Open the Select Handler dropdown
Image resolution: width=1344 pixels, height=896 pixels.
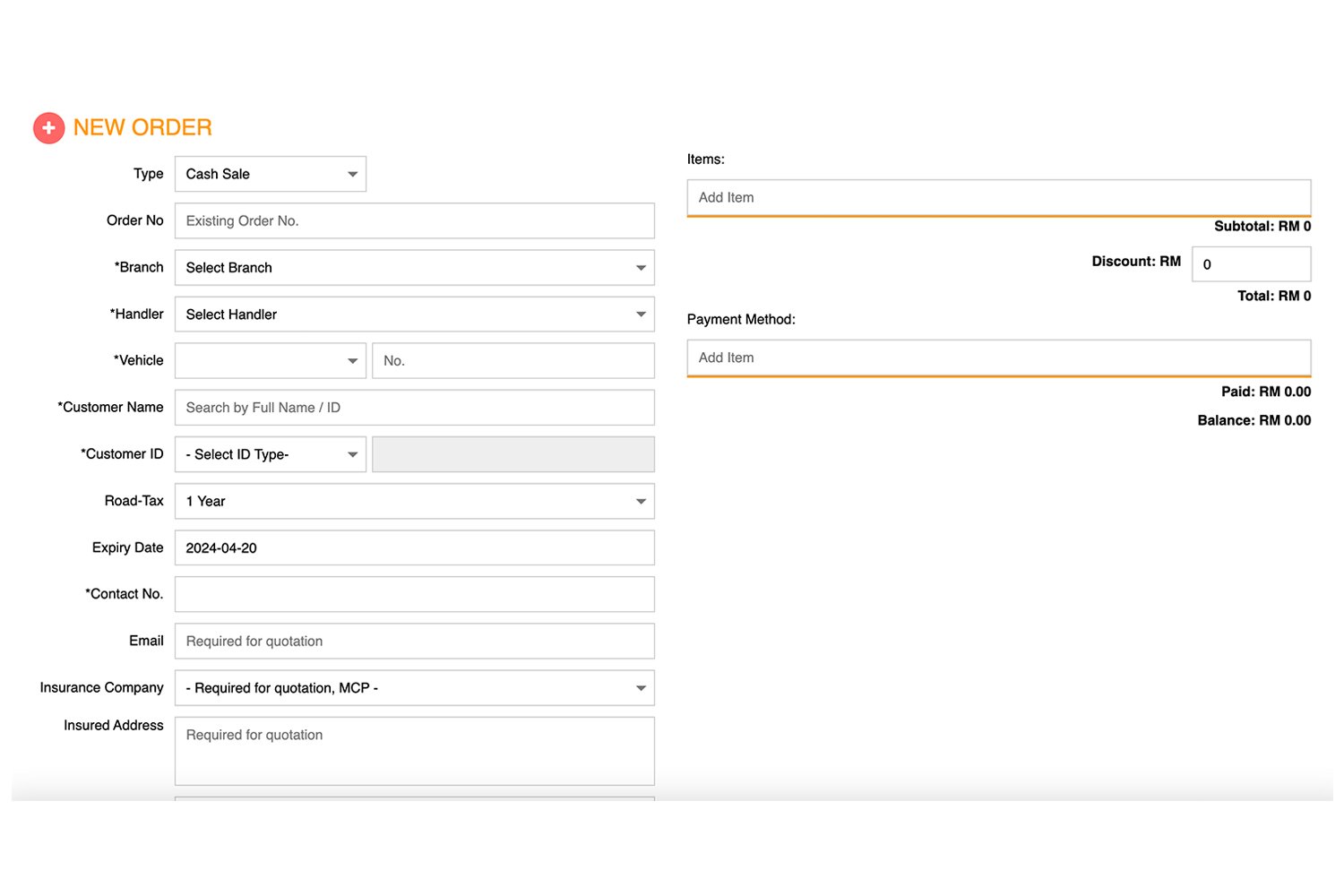(414, 314)
